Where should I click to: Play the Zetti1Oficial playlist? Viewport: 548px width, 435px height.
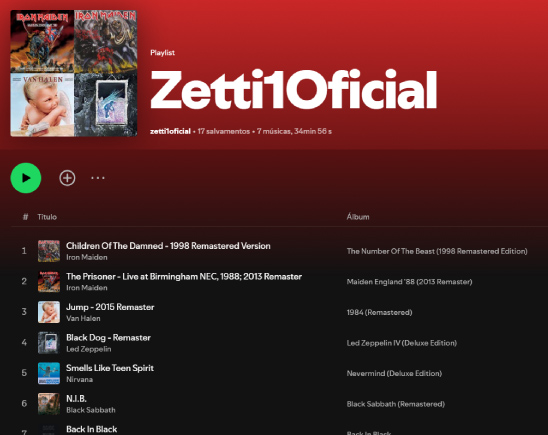click(x=26, y=178)
